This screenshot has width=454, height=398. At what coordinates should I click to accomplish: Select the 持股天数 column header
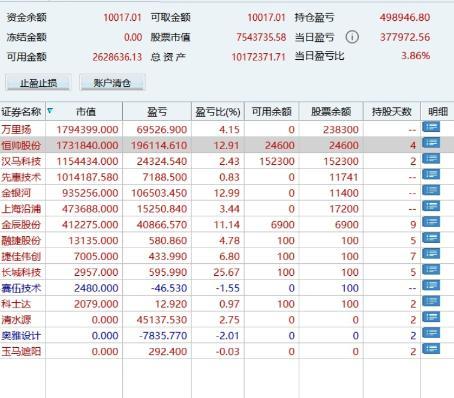(392, 112)
